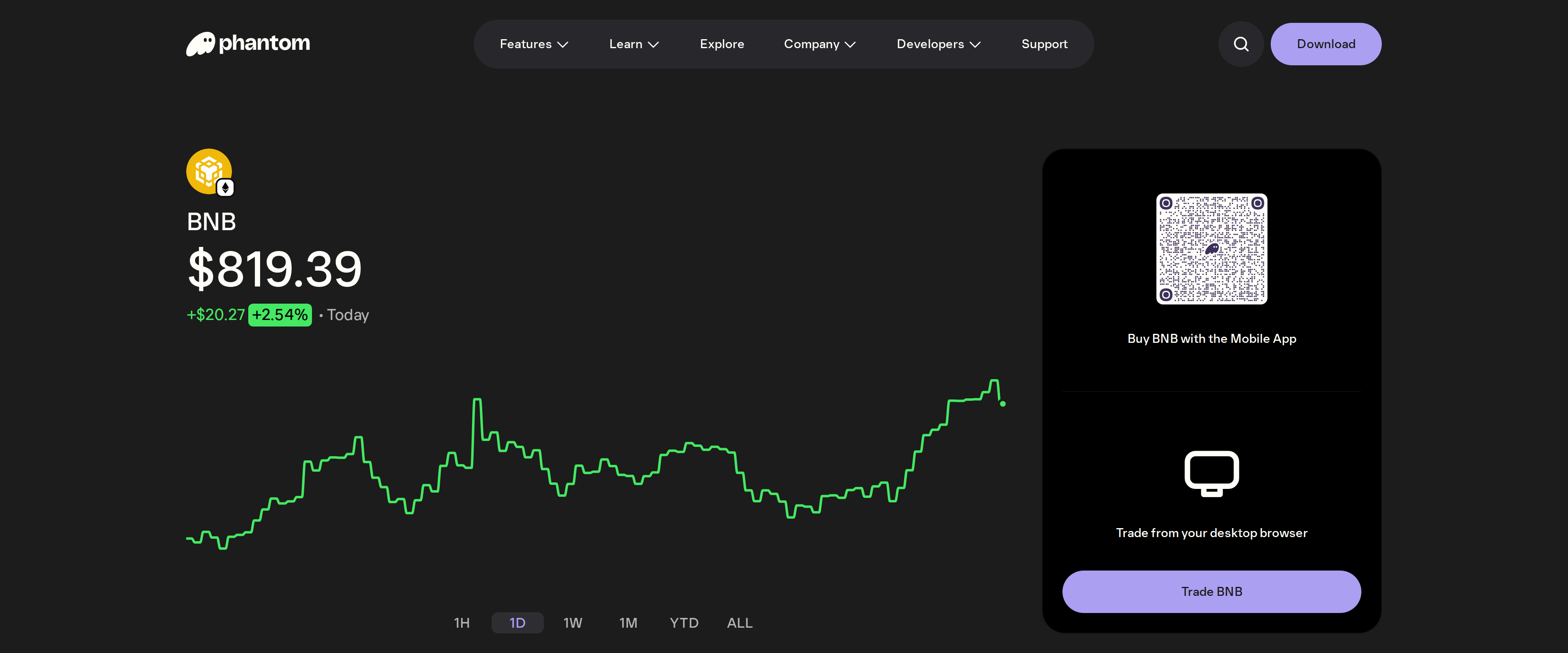The image size is (1568, 653).
Task: Select the YTD chart range
Action: [x=684, y=622]
